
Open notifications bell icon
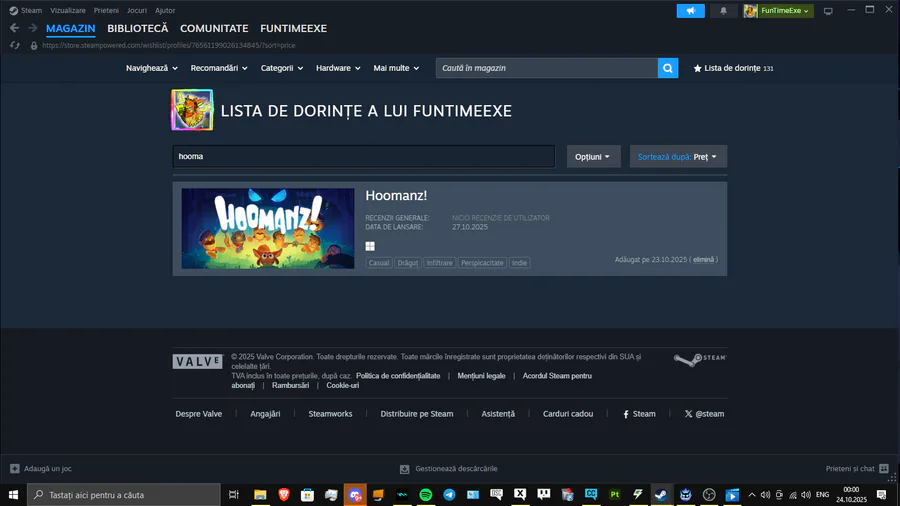tap(723, 10)
